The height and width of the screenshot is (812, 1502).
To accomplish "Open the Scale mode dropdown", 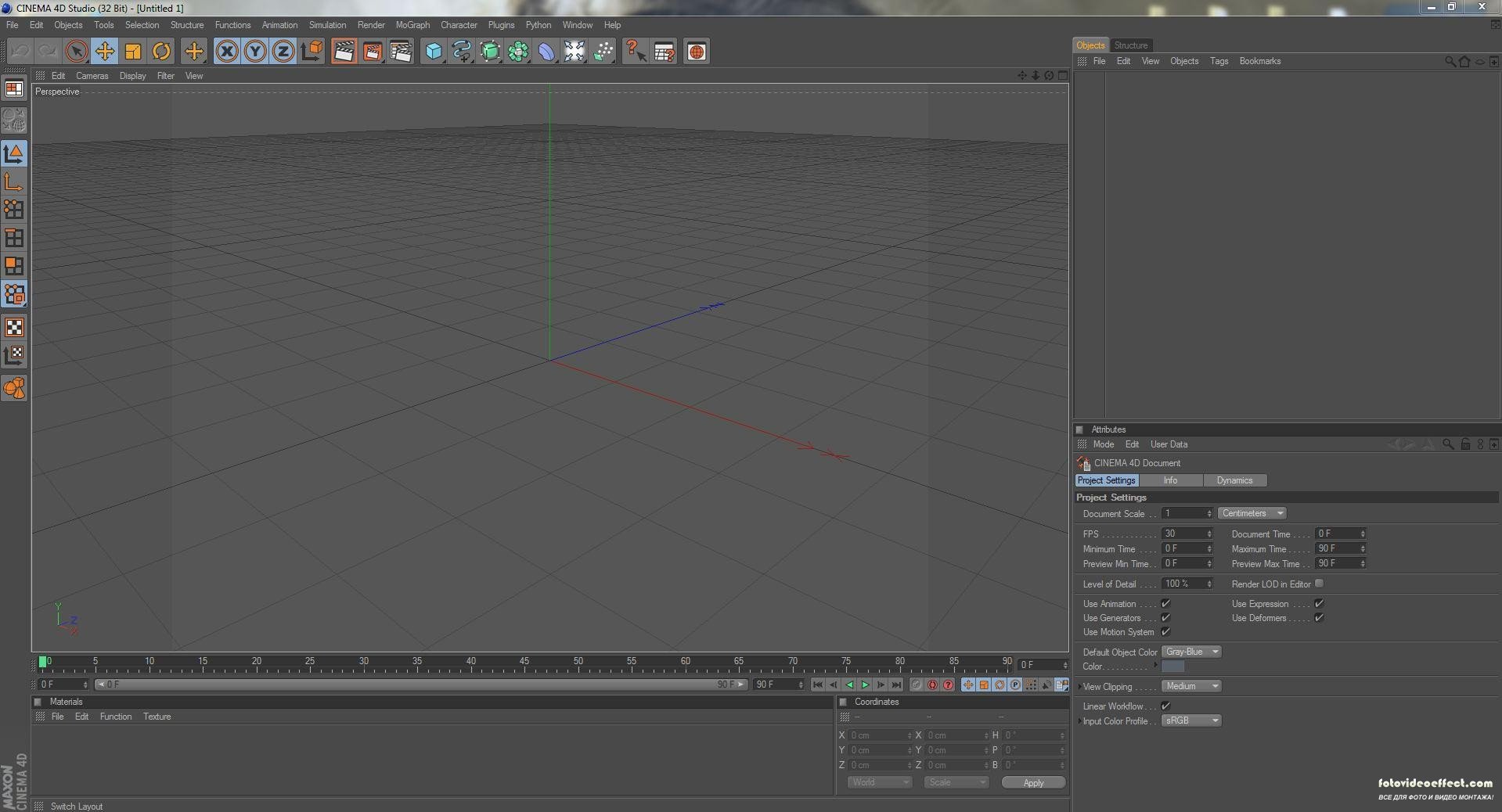I will point(956,782).
